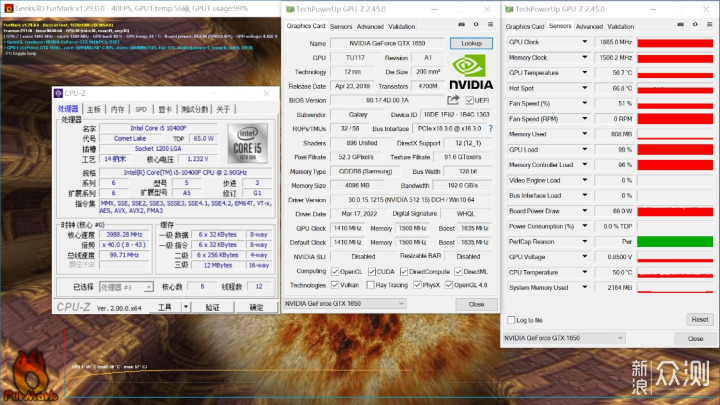Click the refresh icon in GPU-Z Graphics Card window

coord(476,24)
